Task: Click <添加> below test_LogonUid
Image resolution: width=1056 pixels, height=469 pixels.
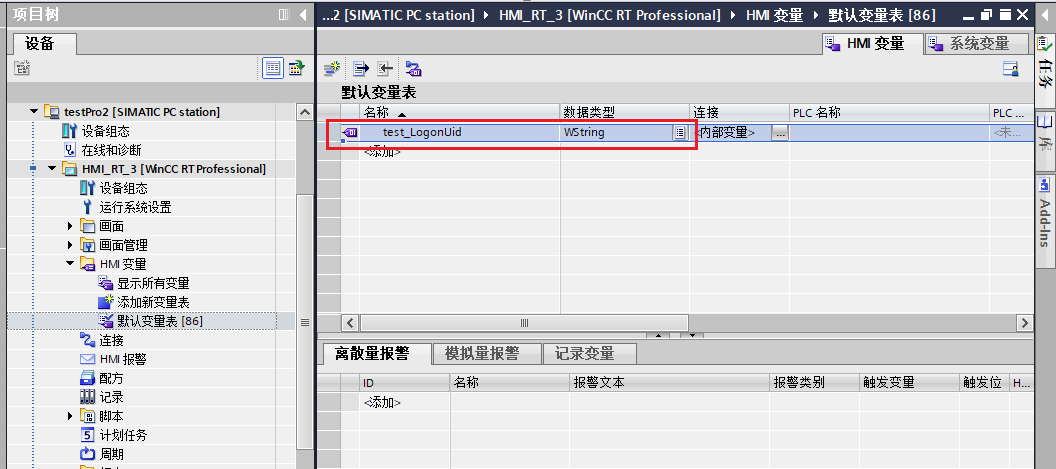Action: [x=382, y=152]
